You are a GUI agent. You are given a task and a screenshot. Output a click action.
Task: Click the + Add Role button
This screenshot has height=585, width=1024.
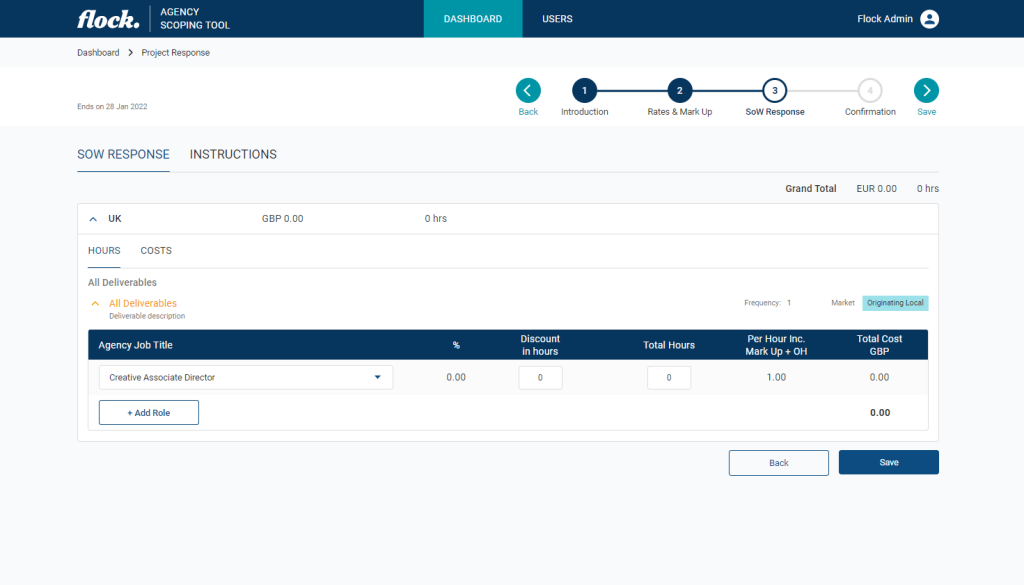(149, 413)
